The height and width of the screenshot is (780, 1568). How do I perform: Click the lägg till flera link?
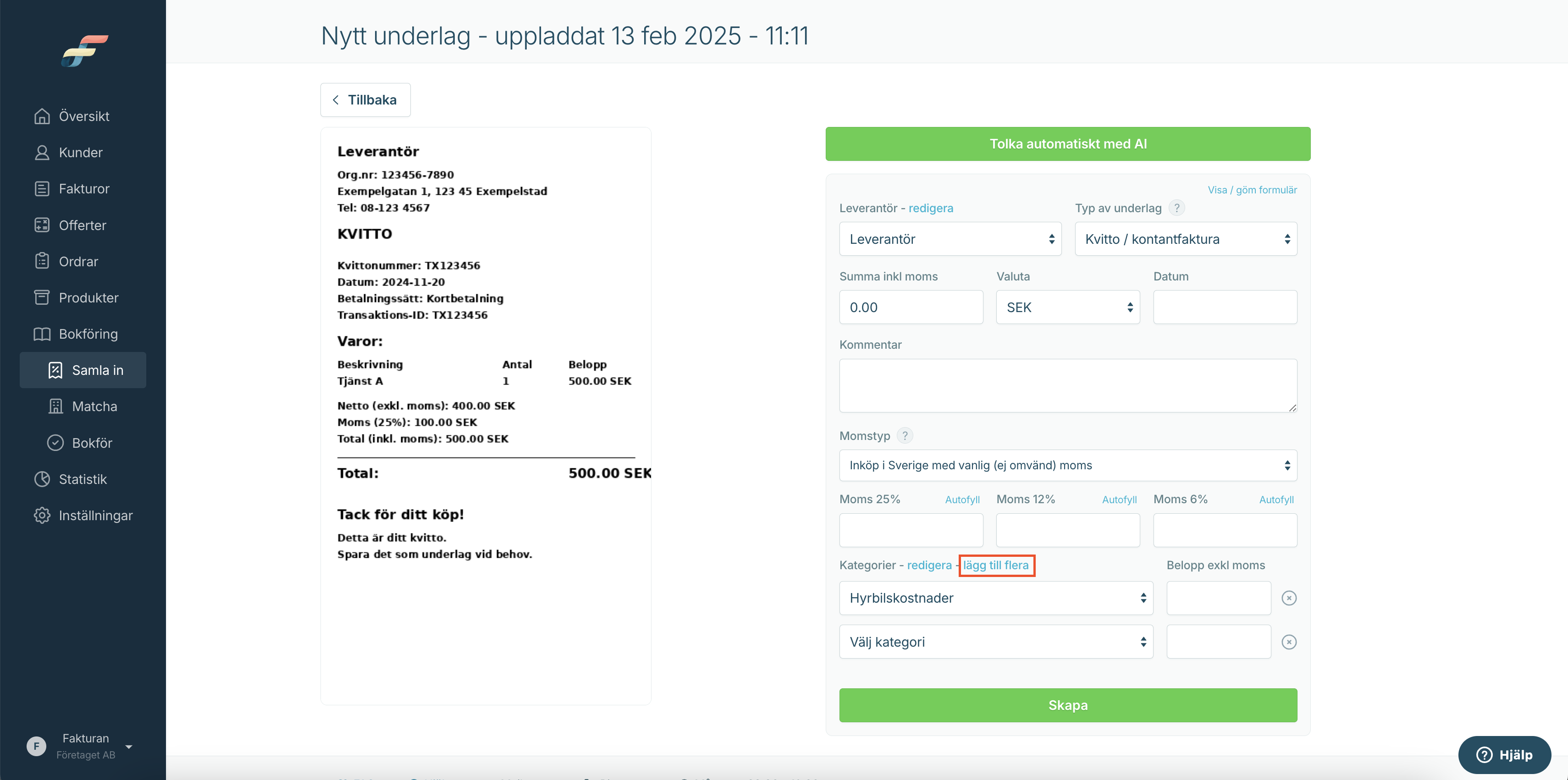click(x=996, y=565)
